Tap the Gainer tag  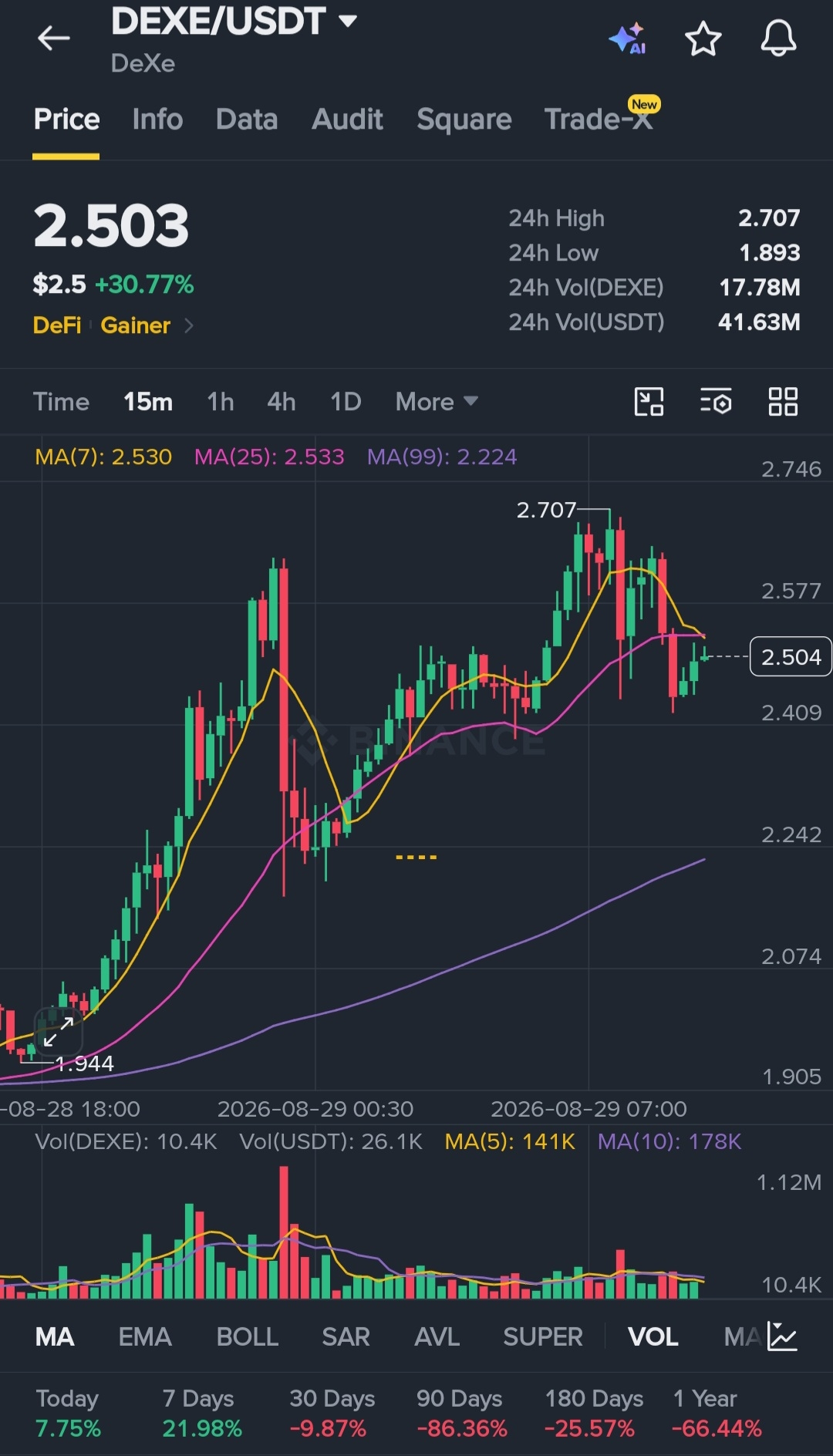click(x=135, y=325)
